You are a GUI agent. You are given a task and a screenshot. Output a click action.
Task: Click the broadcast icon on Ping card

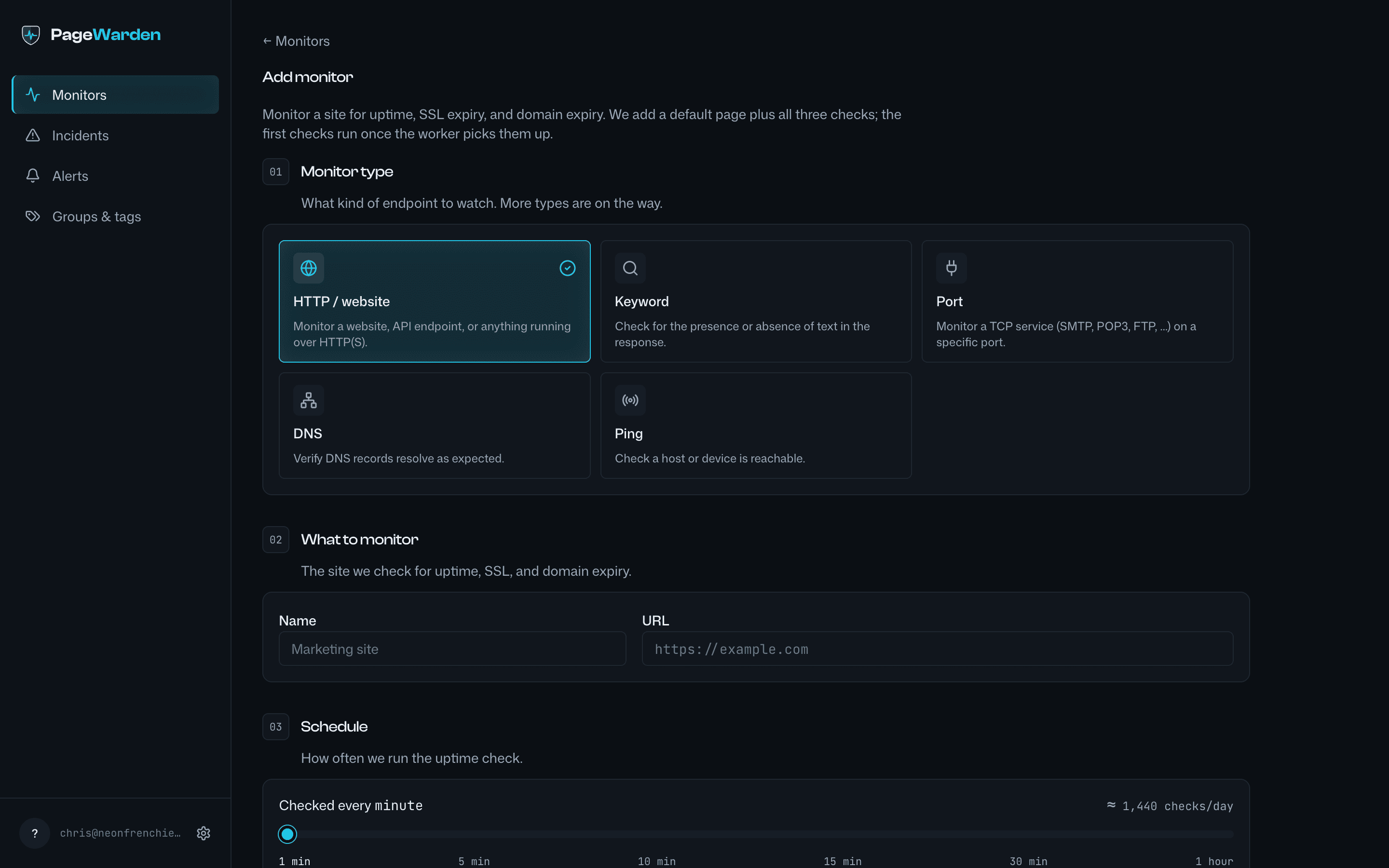[630, 400]
